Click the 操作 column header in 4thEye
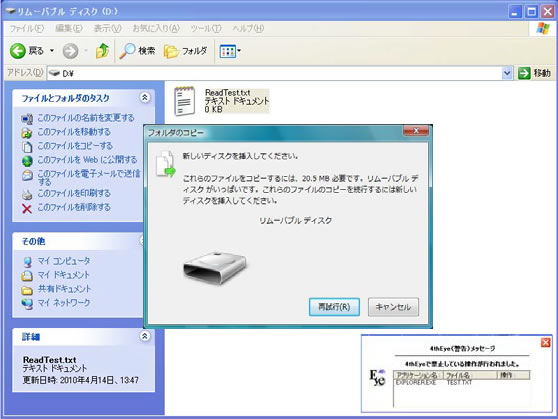This screenshot has width=558, height=419. coord(513,375)
